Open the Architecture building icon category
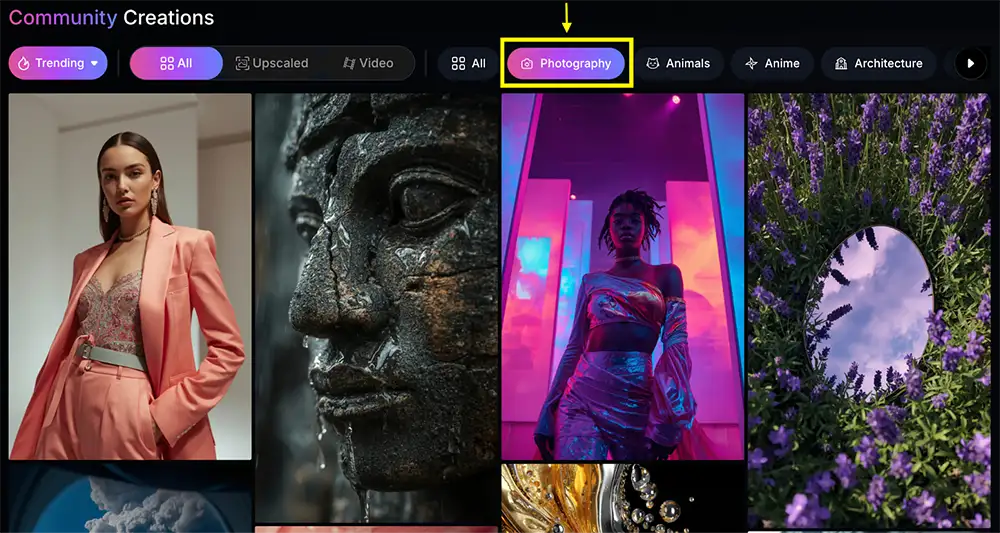The width and height of the screenshot is (1000, 533). pyautogui.click(x=842, y=63)
